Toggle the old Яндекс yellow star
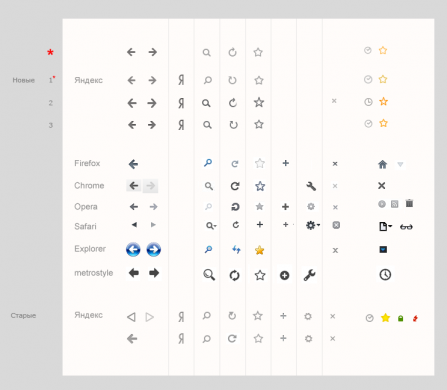 tap(385, 318)
